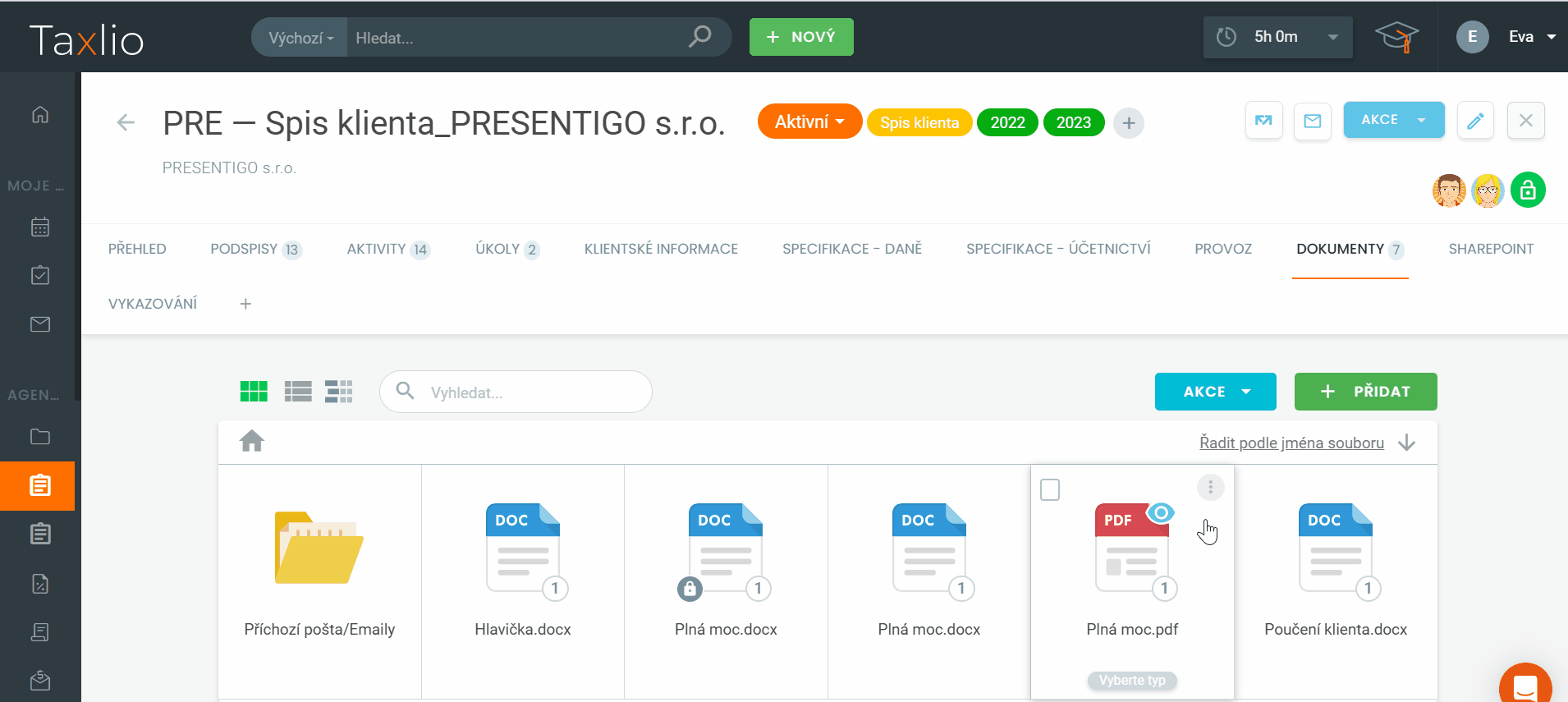Change status via the Aktivní dropdown
This screenshot has width=1568, height=702.
(x=809, y=122)
